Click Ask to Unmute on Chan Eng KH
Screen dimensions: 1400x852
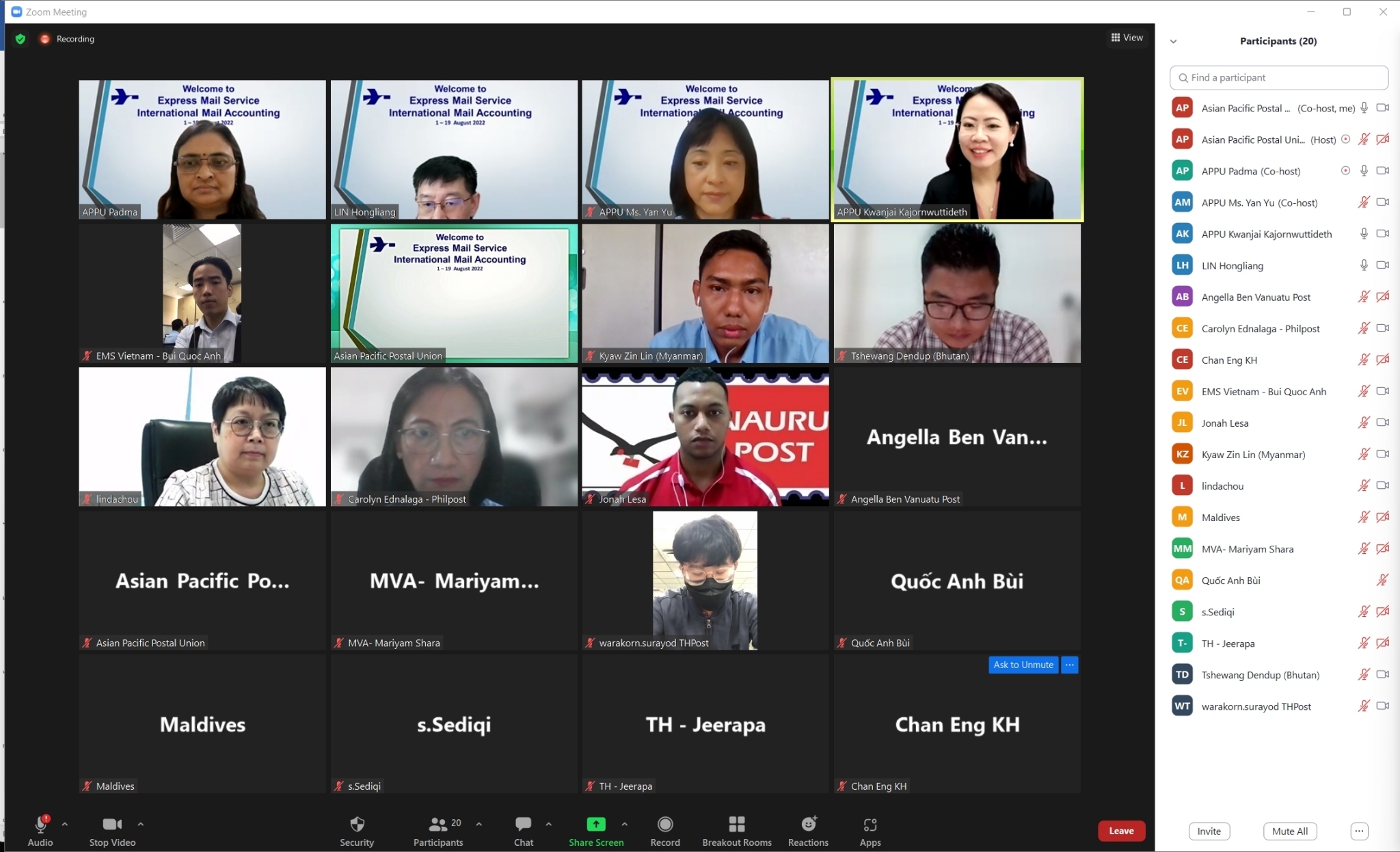click(1023, 665)
